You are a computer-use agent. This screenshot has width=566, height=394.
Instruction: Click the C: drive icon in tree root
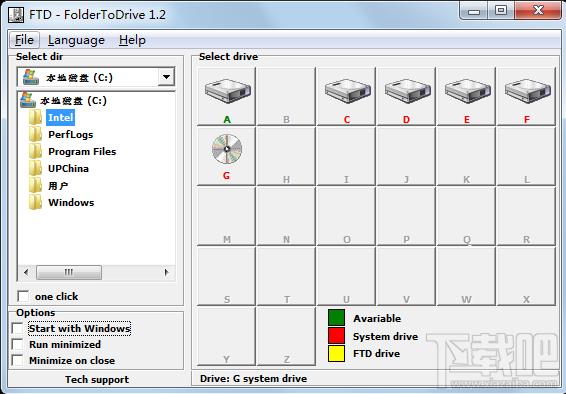click(x=28, y=100)
